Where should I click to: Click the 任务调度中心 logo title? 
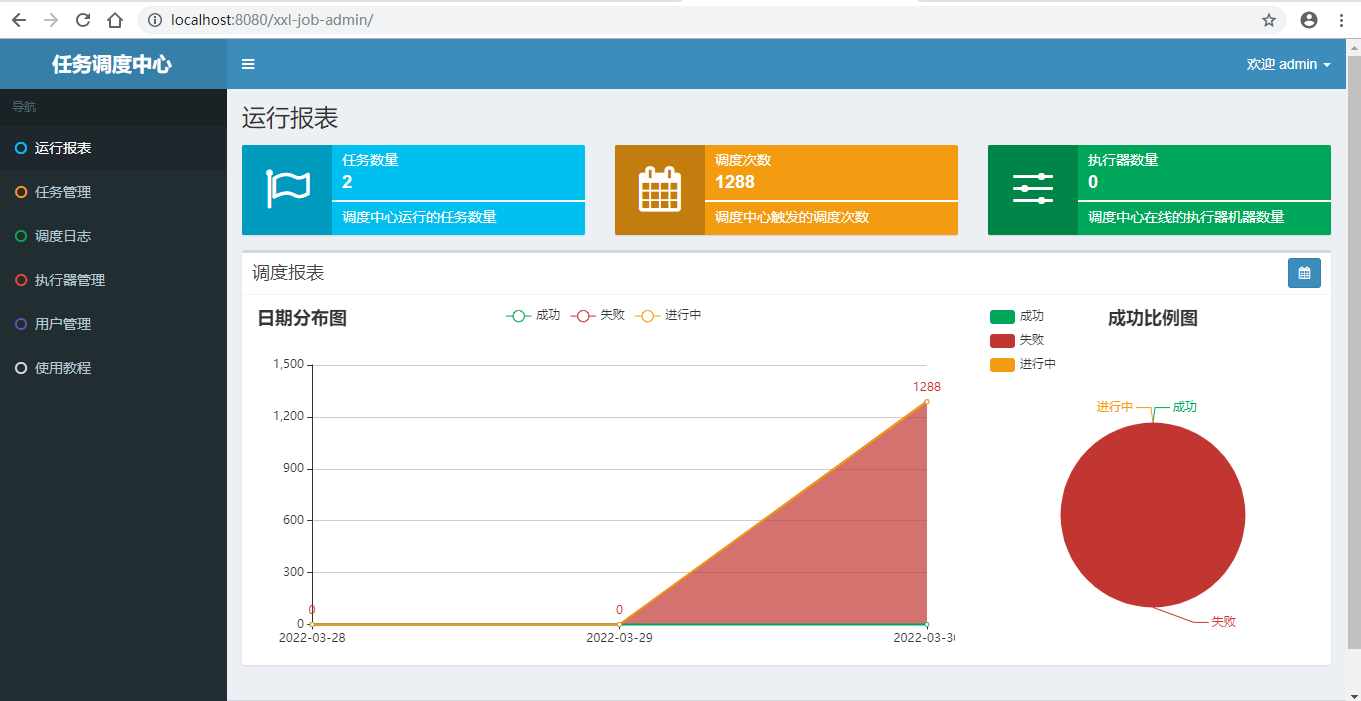click(112, 65)
